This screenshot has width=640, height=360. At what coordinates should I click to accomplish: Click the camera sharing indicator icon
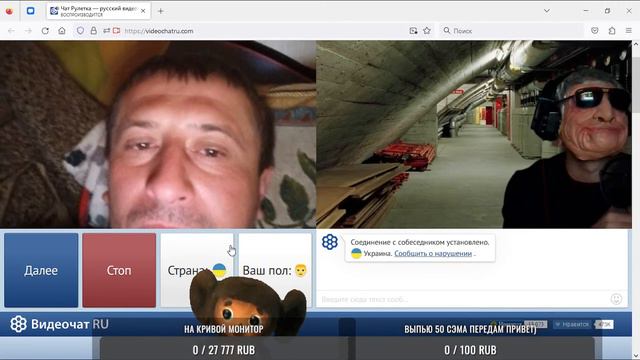click(x=117, y=31)
